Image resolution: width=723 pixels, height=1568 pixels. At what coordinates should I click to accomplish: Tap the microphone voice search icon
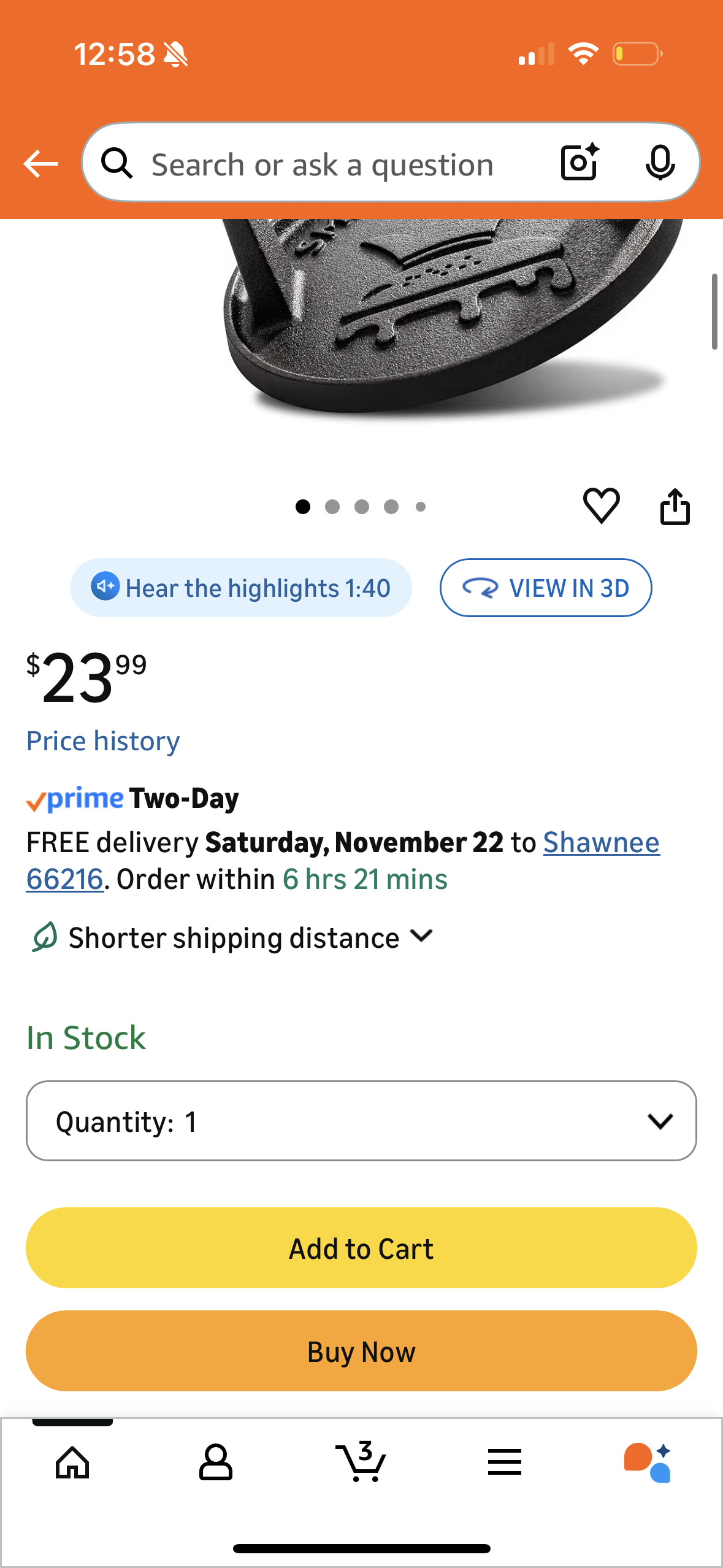click(660, 163)
